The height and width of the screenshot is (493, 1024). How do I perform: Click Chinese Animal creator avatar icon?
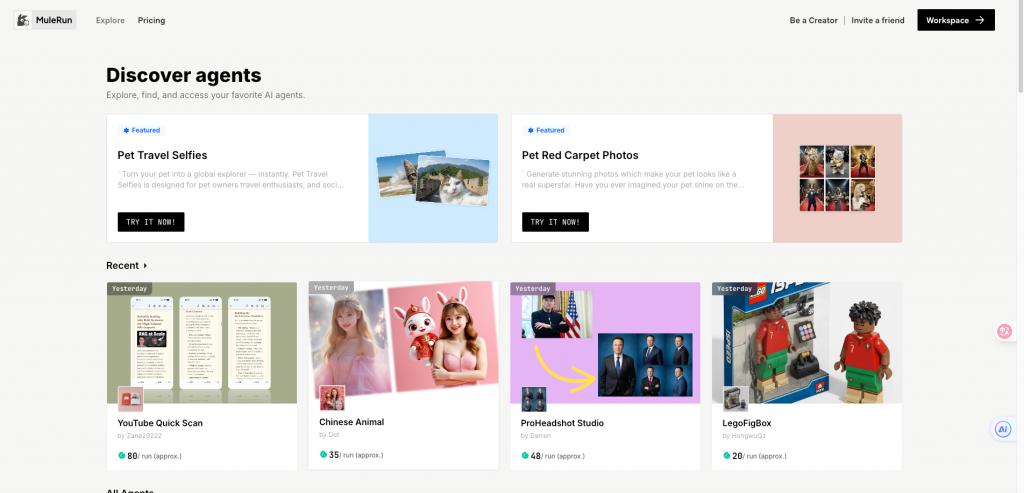[x=332, y=398]
